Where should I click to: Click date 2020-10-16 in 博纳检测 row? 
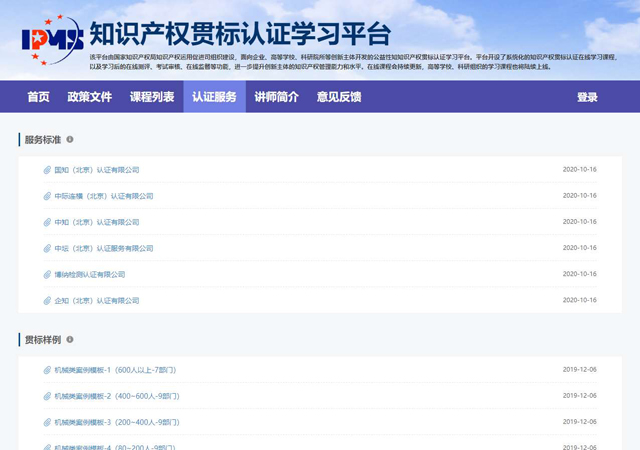(x=580, y=274)
